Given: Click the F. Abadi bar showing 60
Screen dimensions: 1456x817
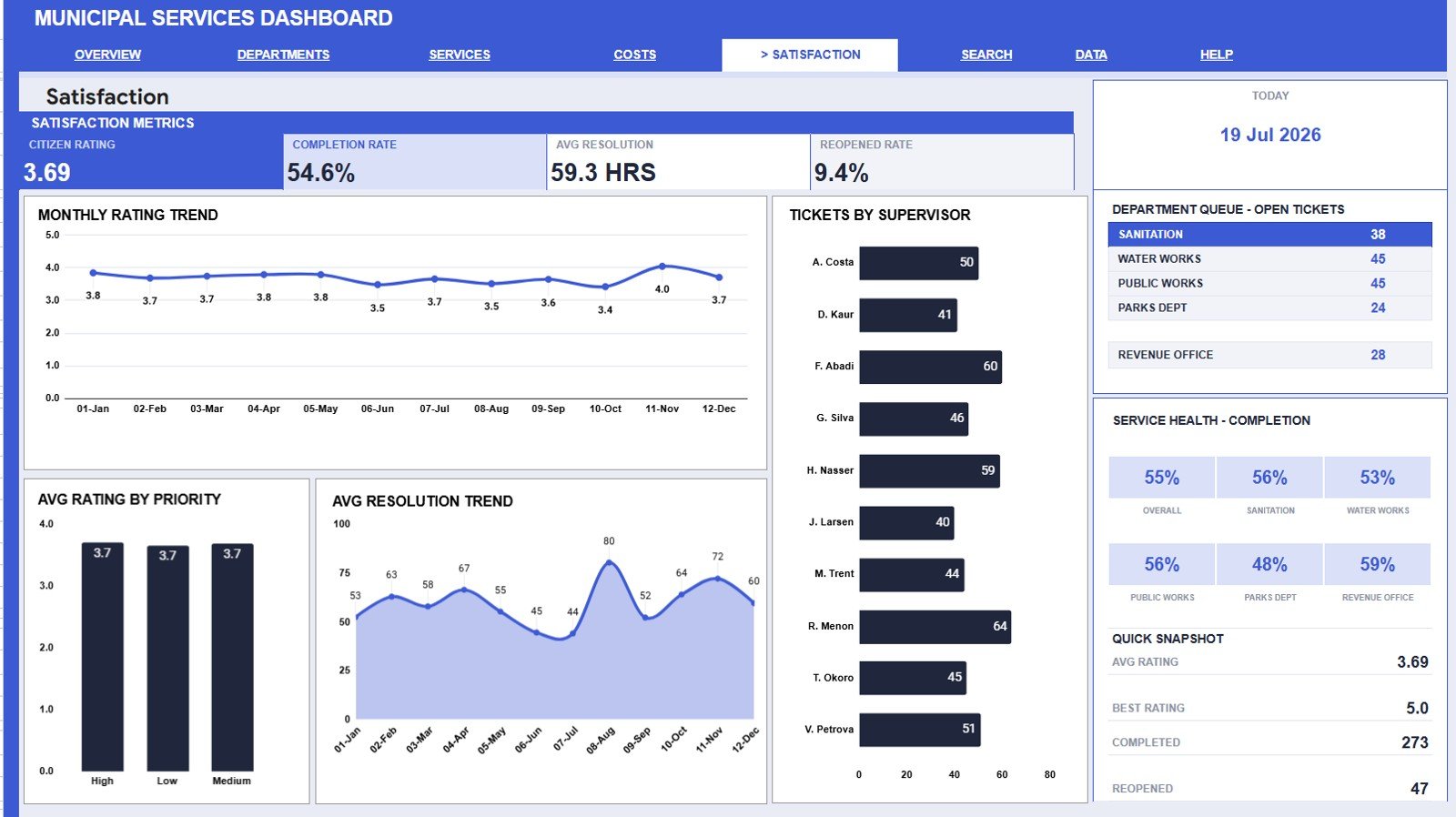Looking at the screenshot, I should (930, 367).
